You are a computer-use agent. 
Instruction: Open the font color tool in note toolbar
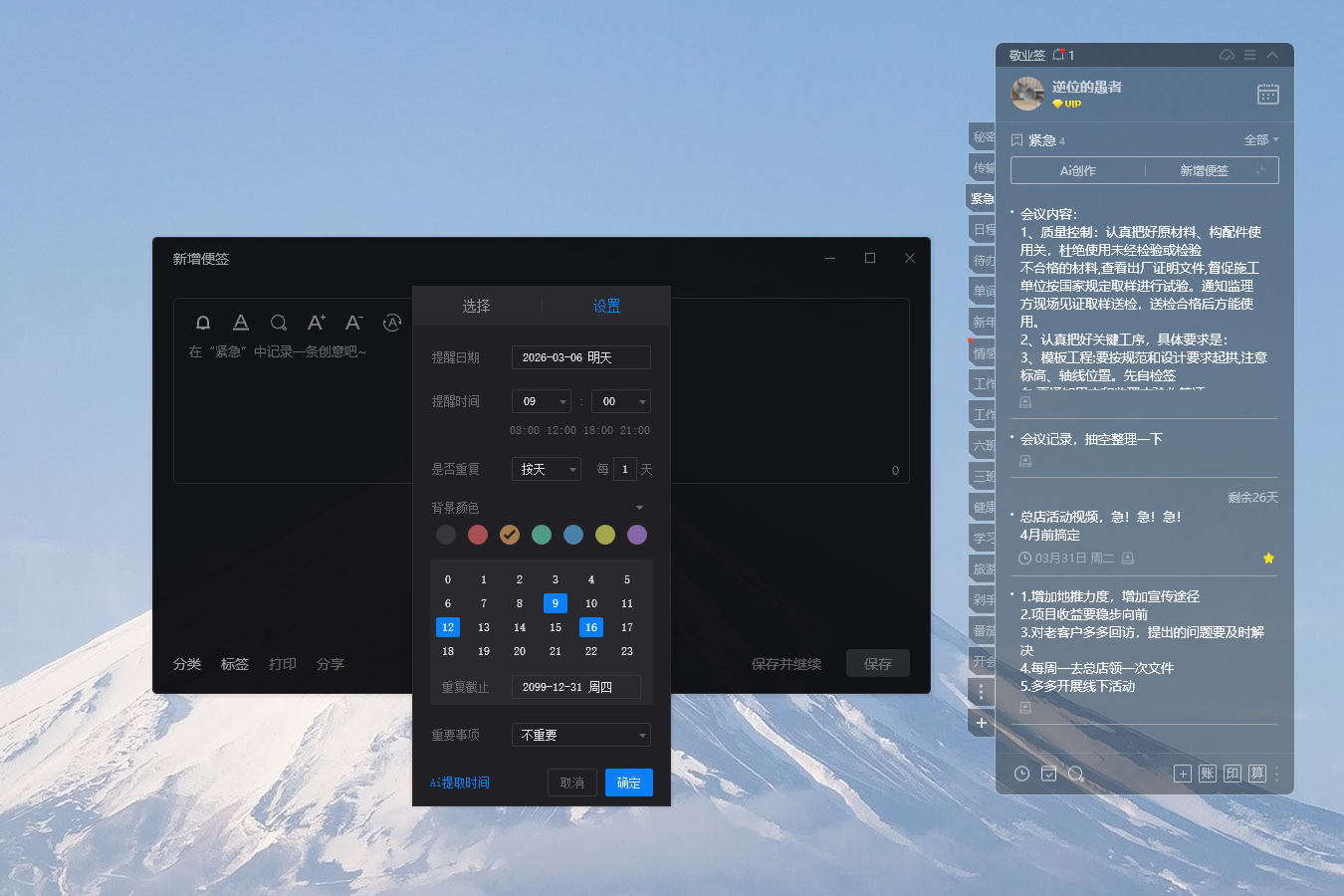[x=240, y=322]
